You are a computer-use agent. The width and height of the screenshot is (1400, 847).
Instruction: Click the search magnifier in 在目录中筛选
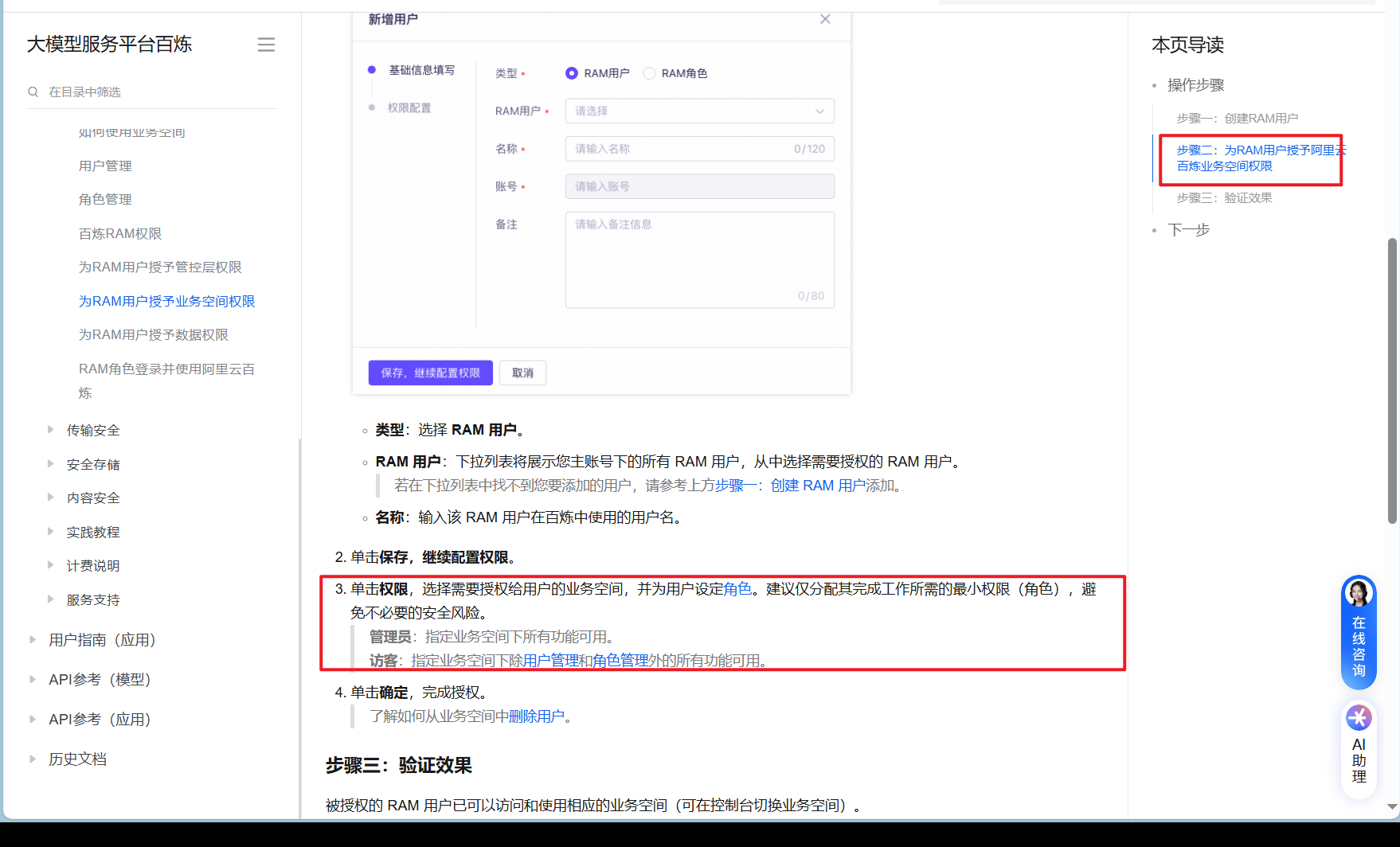point(33,92)
